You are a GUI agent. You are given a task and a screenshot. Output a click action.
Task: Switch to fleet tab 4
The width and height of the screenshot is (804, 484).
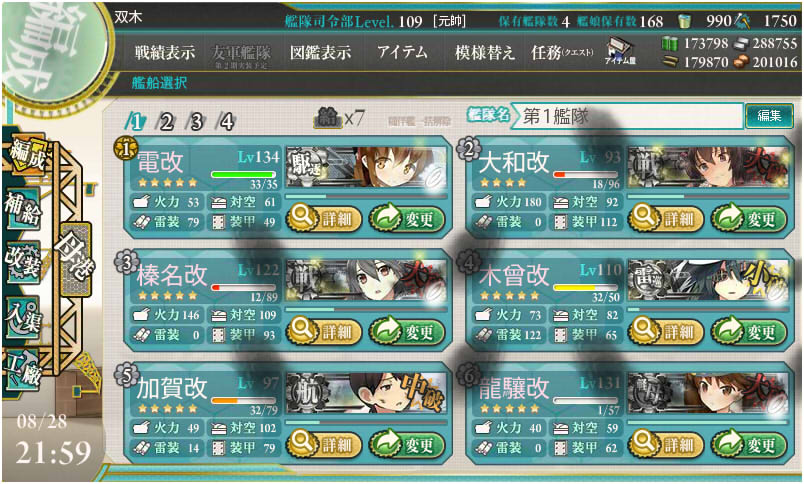[226, 122]
